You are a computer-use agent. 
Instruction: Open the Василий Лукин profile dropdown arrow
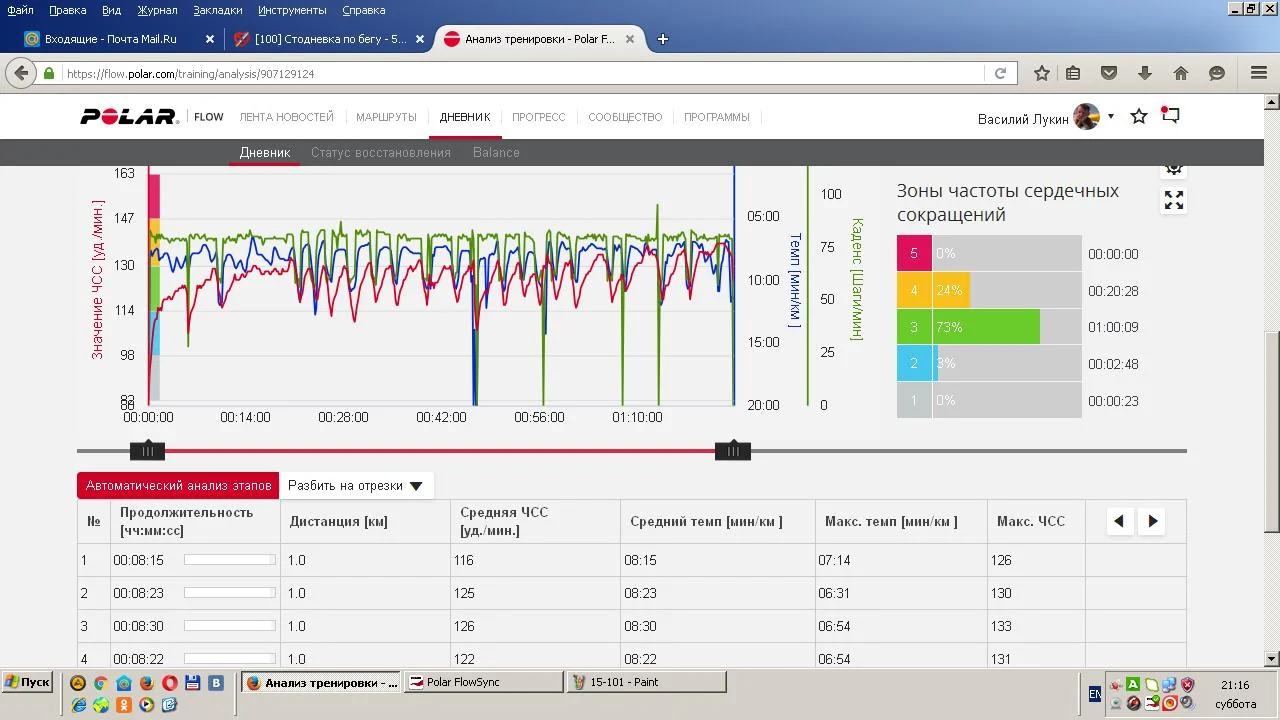1110,117
